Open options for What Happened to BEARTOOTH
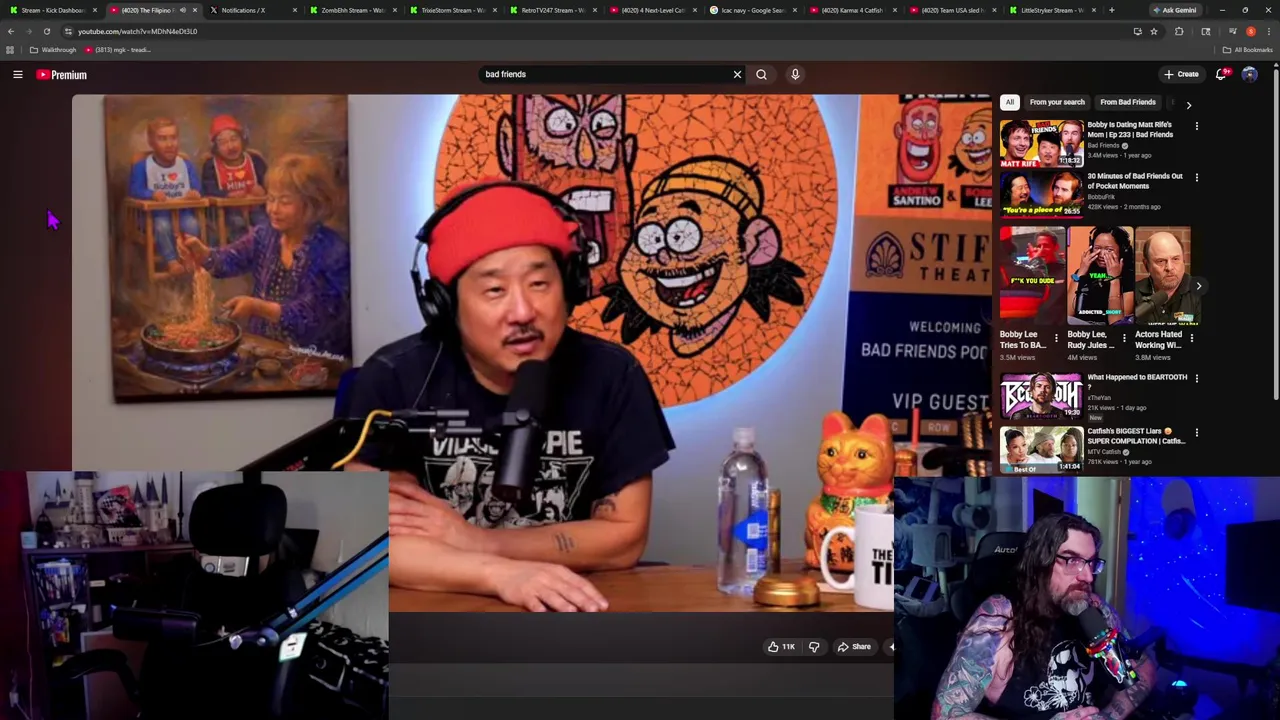The image size is (1280, 720). (x=1196, y=379)
